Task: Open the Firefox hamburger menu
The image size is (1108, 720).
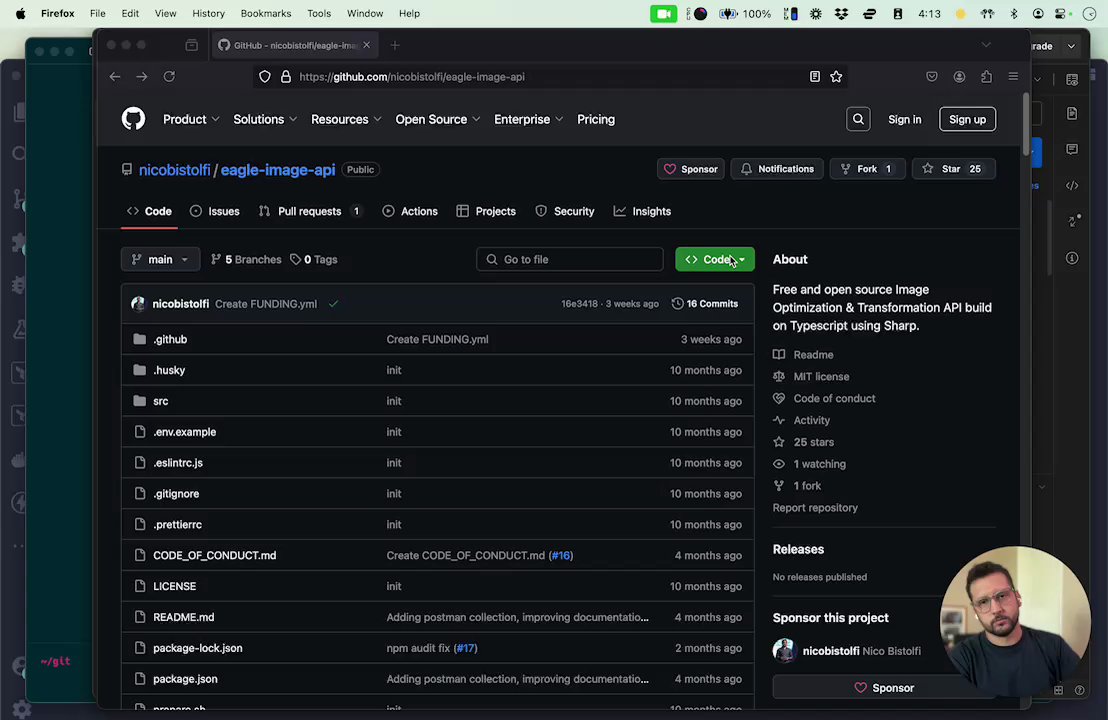Action: click(x=1013, y=76)
